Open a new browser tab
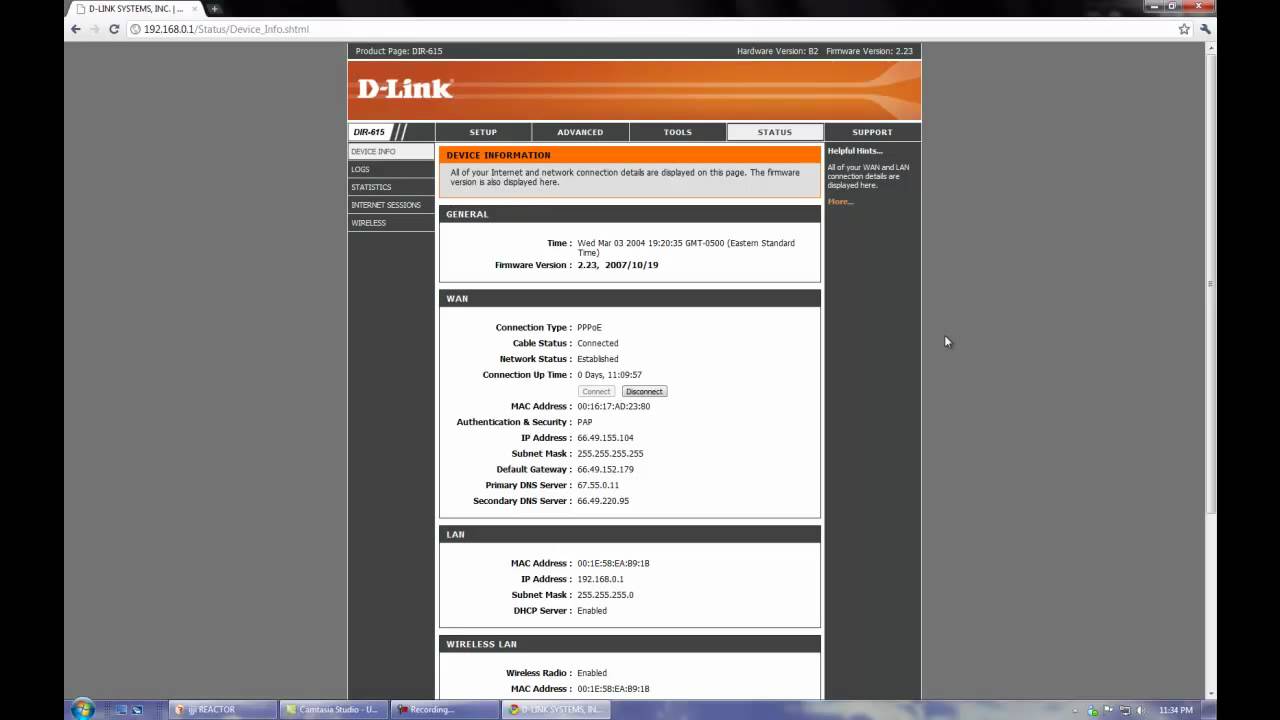This screenshot has height=720, width=1280. tap(214, 9)
